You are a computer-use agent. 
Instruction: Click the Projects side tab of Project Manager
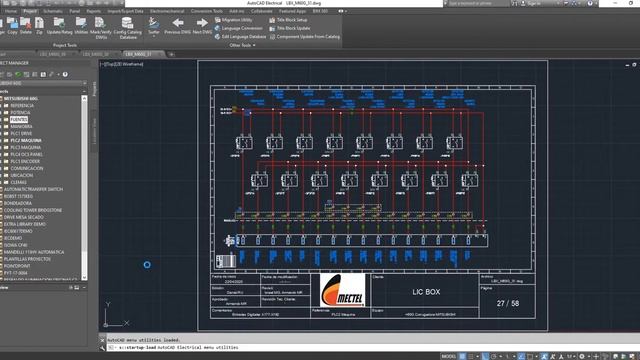(94, 89)
